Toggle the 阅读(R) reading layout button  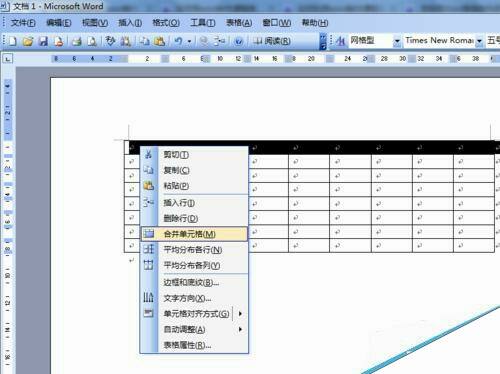pos(272,41)
